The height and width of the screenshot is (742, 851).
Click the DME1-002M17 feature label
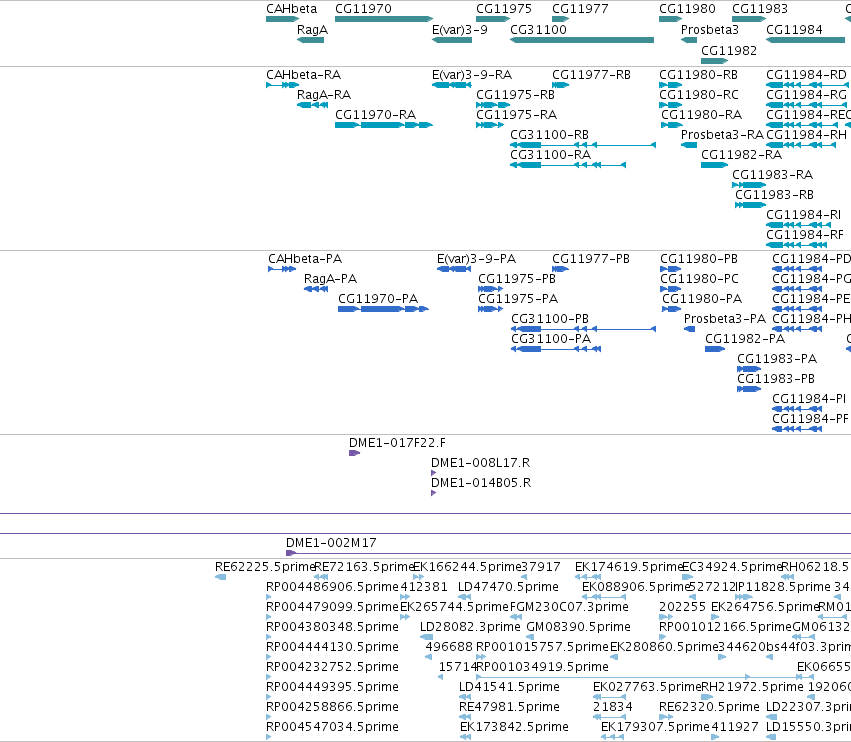[x=331, y=543]
